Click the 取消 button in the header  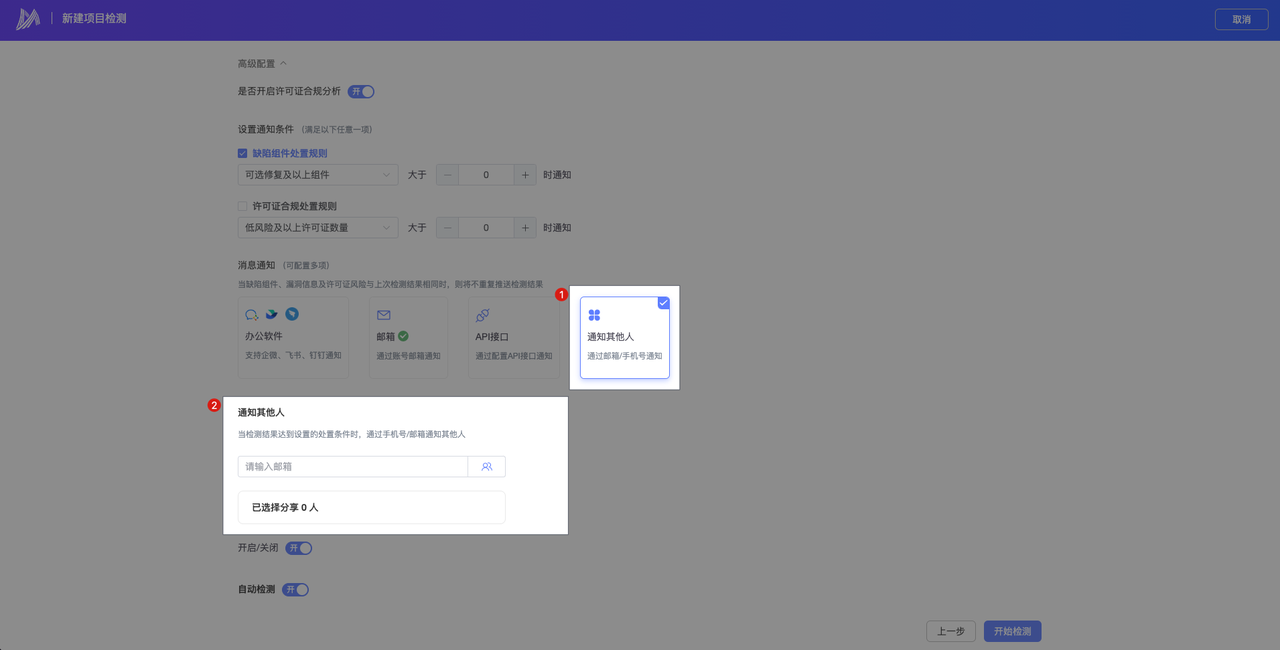(x=1241, y=19)
